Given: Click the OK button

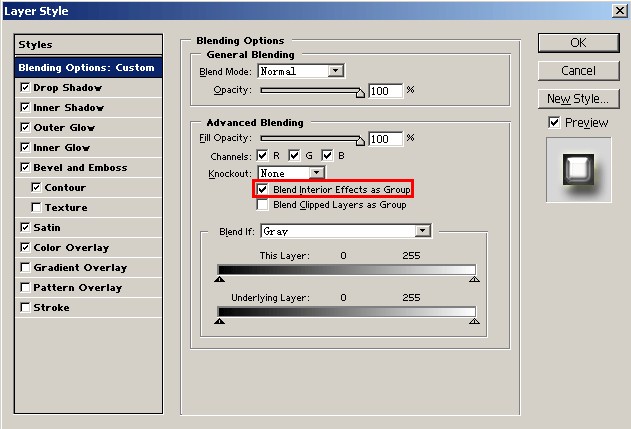Looking at the screenshot, I should [578, 43].
